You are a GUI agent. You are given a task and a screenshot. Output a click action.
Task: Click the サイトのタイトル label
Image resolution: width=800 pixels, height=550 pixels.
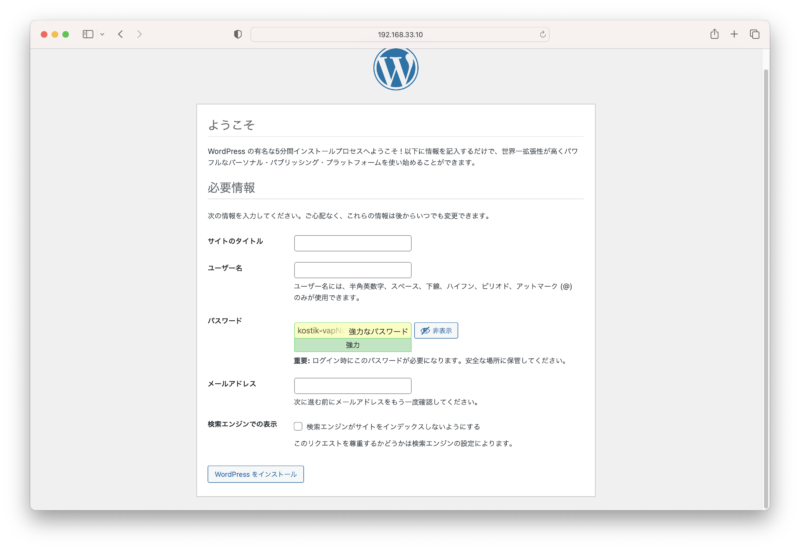point(235,241)
